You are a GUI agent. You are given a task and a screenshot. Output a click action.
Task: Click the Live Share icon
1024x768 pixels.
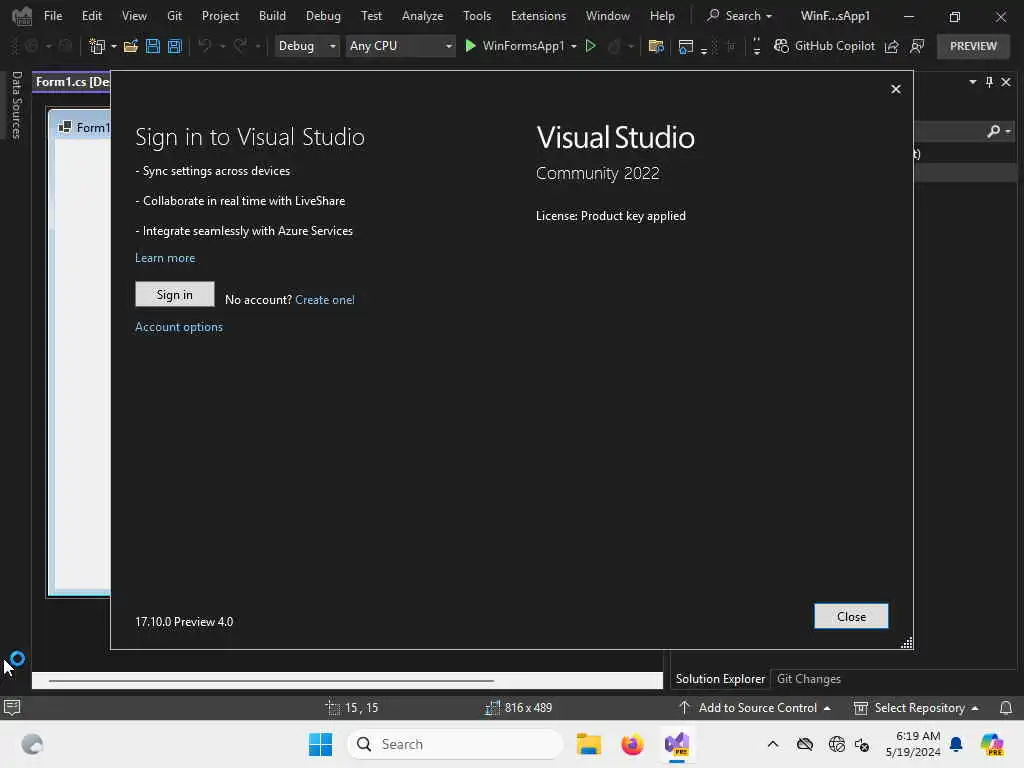coord(891,46)
